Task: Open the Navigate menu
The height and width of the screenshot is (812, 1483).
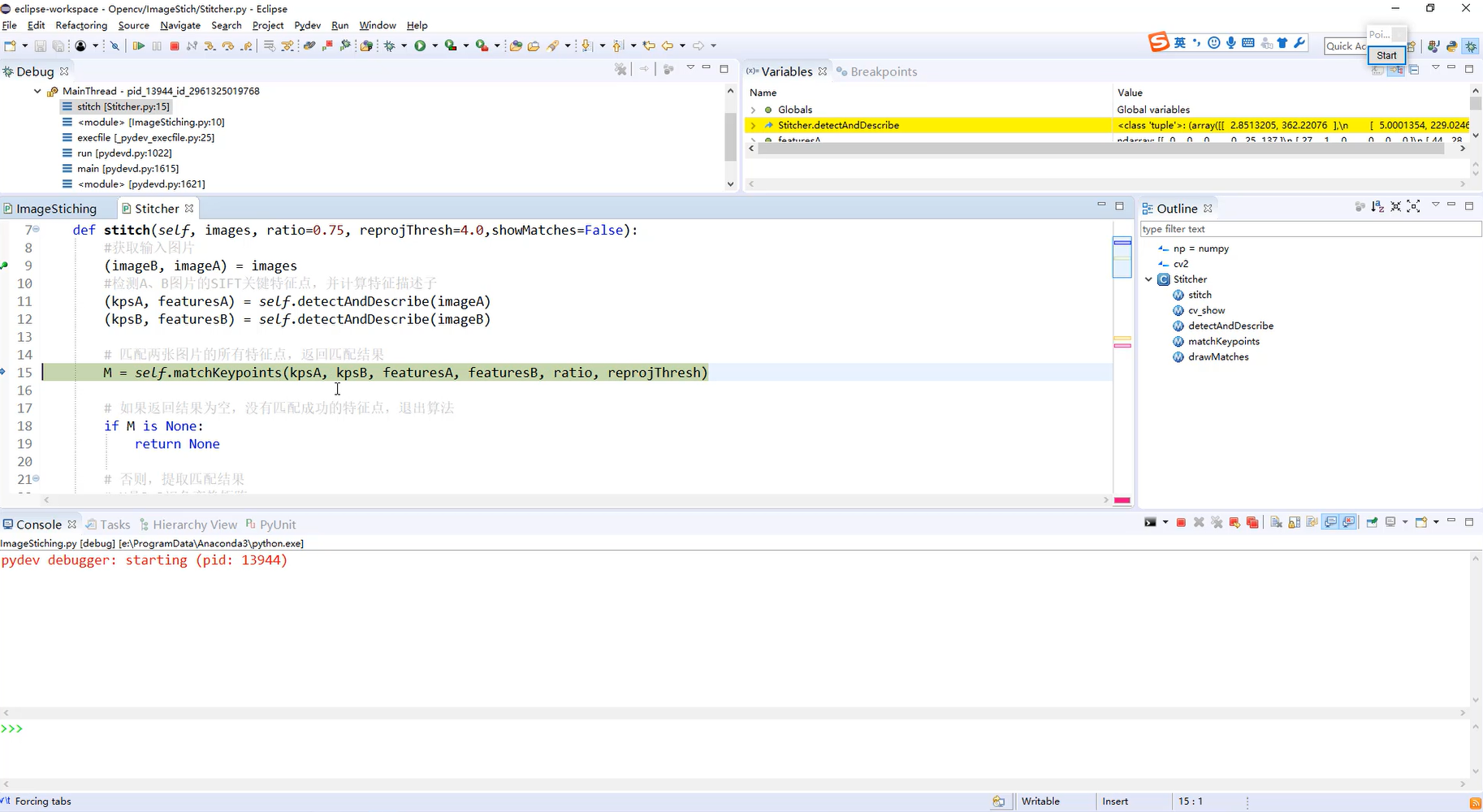Action: coord(180,25)
